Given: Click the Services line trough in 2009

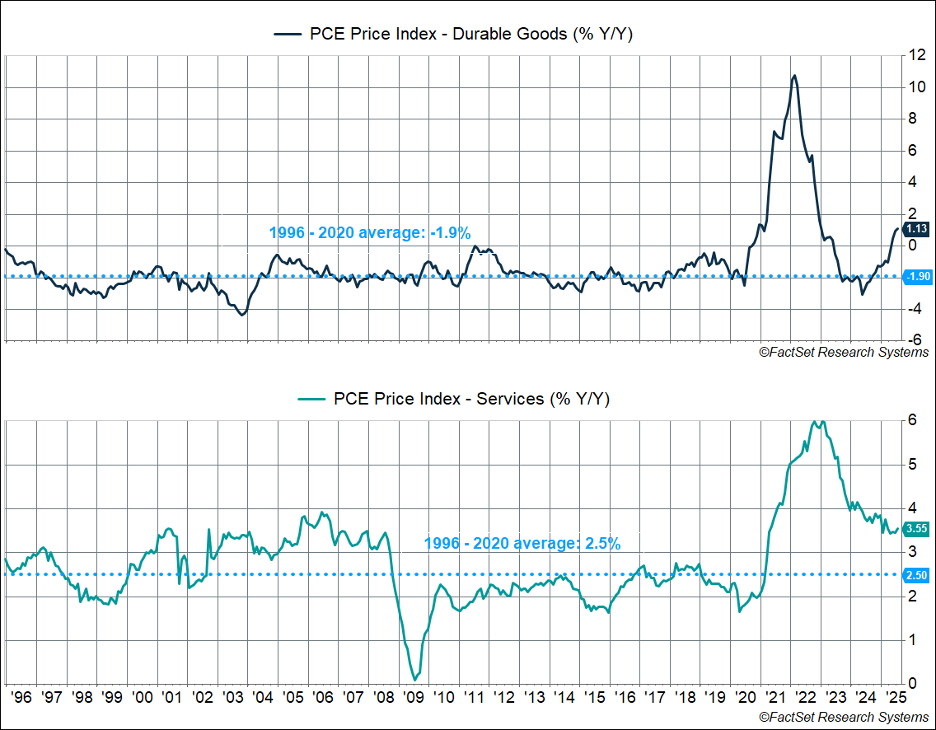Looking at the screenshot, I should [413, 679].
